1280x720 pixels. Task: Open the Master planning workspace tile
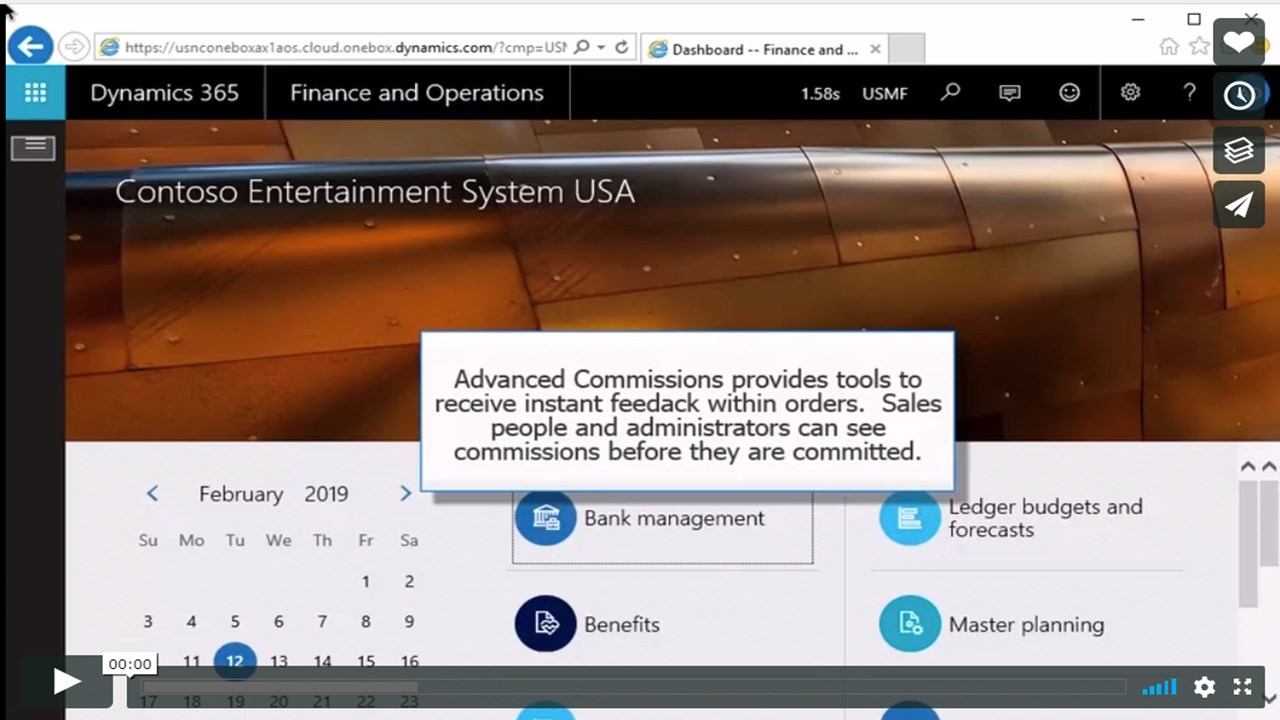(992, 624)
